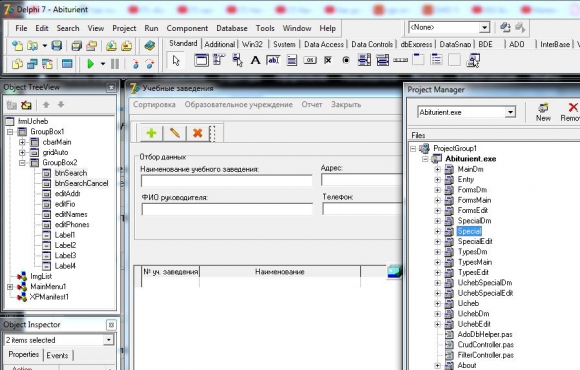Click the green Run arrow button
The height and width of the screenshot is (370, 580).
(91, 64)
